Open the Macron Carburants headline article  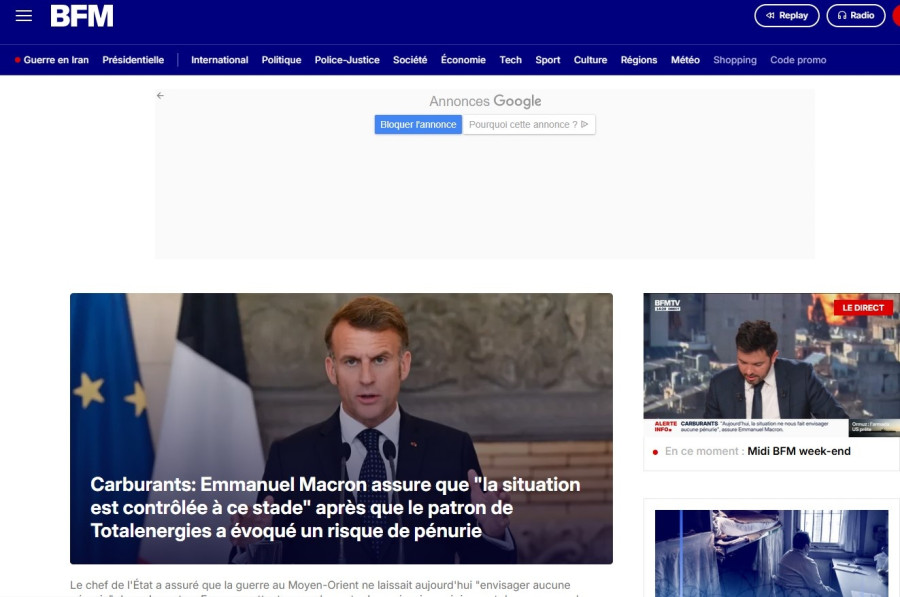[335, 508]
